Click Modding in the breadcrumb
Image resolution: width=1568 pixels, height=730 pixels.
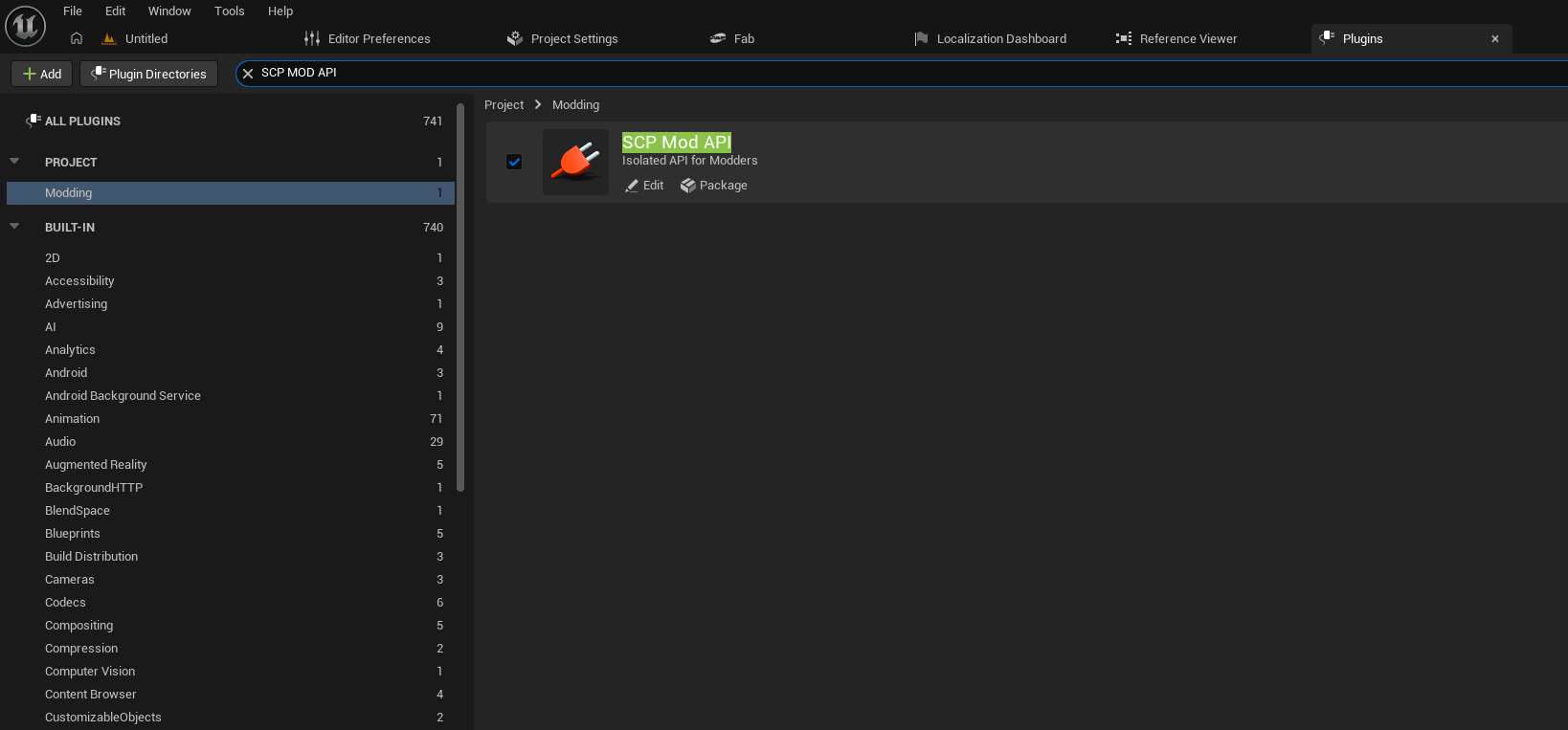click(576, 105)
